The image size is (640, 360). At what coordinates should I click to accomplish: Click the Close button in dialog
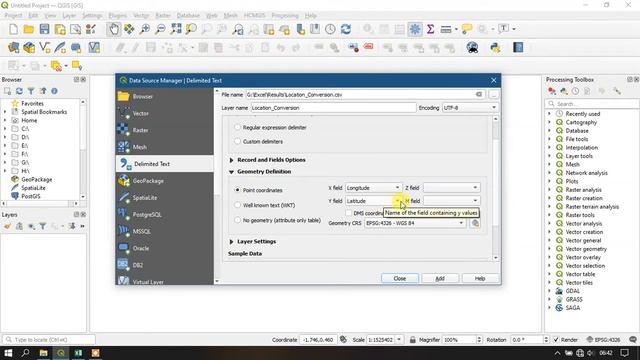tap(400, 278)
